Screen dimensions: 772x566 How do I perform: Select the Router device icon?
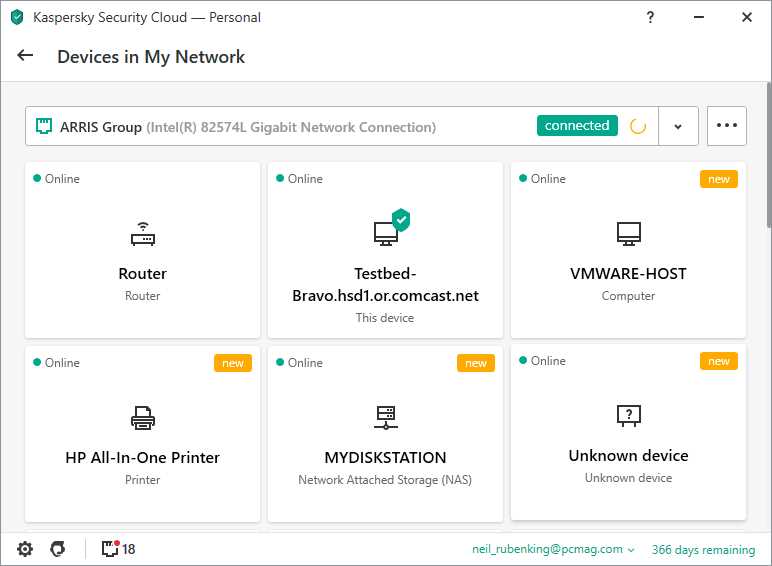pos(143,234)
